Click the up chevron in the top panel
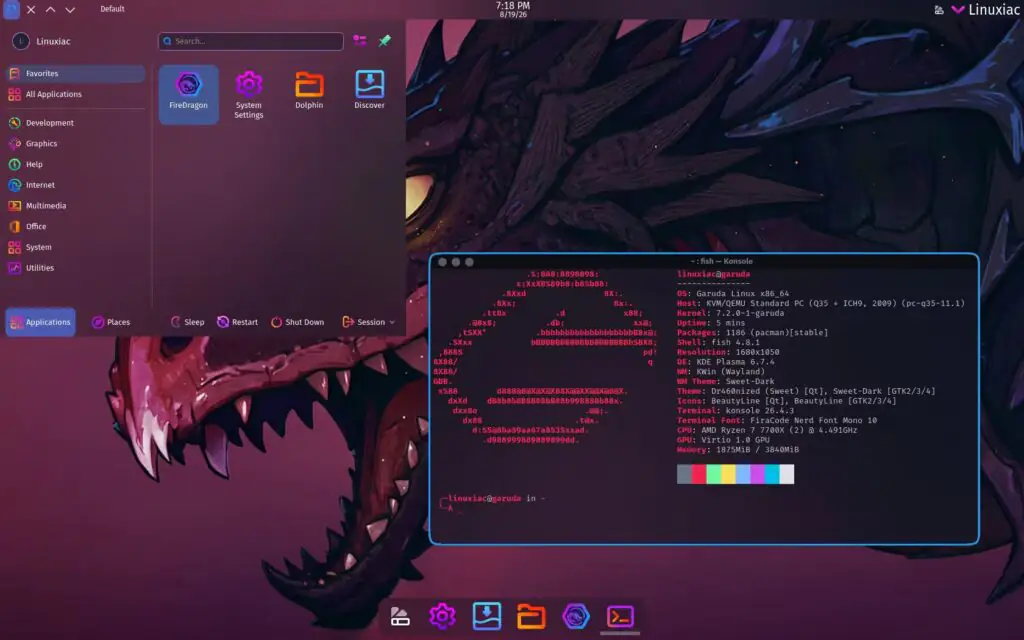The height and width of the screenshot is (640, 1024). click(x=50, y=10)
